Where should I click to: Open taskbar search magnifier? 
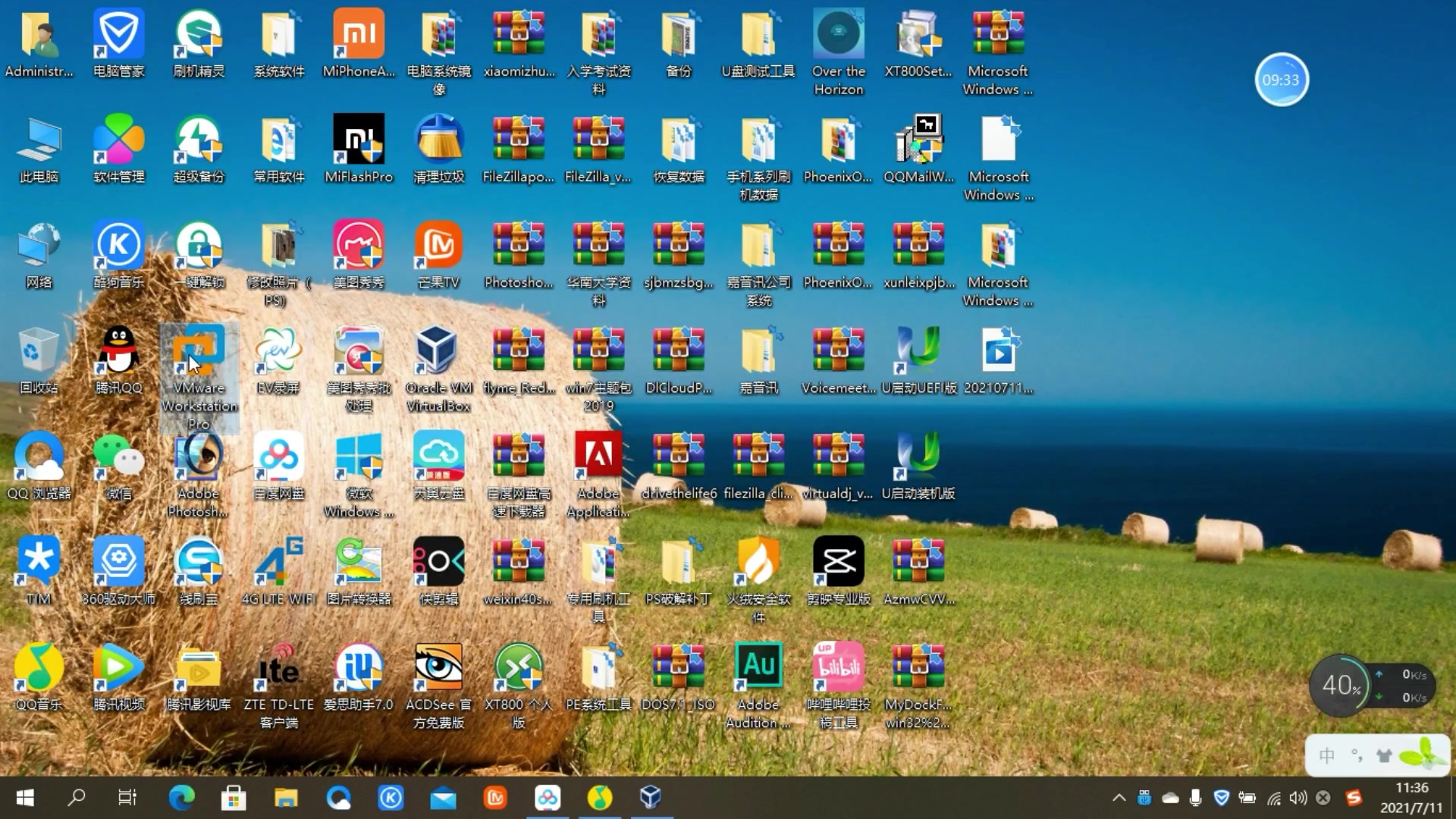pos(77,798)
